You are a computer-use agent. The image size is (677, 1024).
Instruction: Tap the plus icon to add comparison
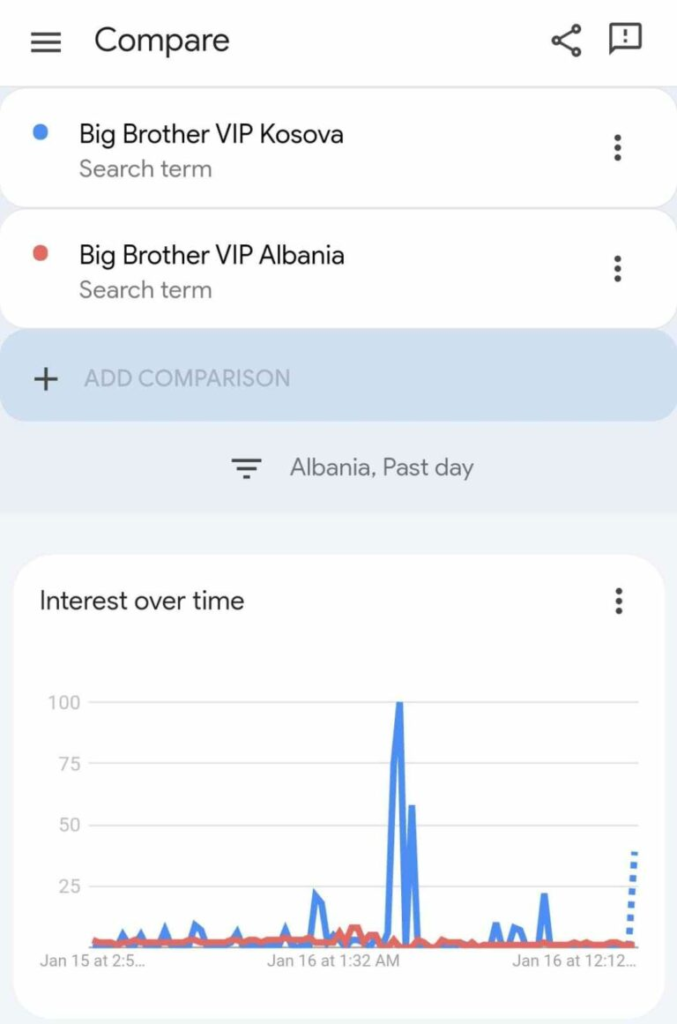pos(46,379)
